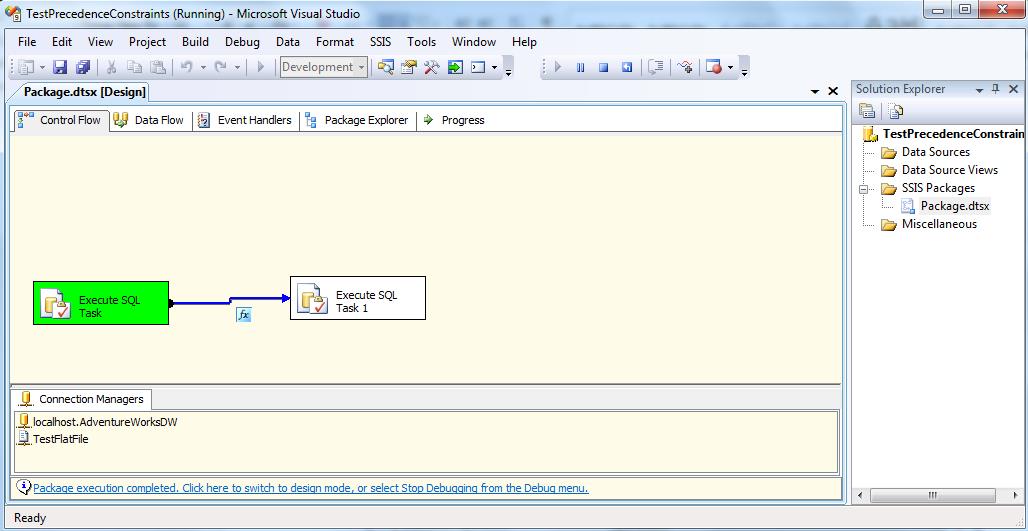1028x531 pixels.
Task: Click the 'Package execution completed' link
Action: tap(310, 489)
